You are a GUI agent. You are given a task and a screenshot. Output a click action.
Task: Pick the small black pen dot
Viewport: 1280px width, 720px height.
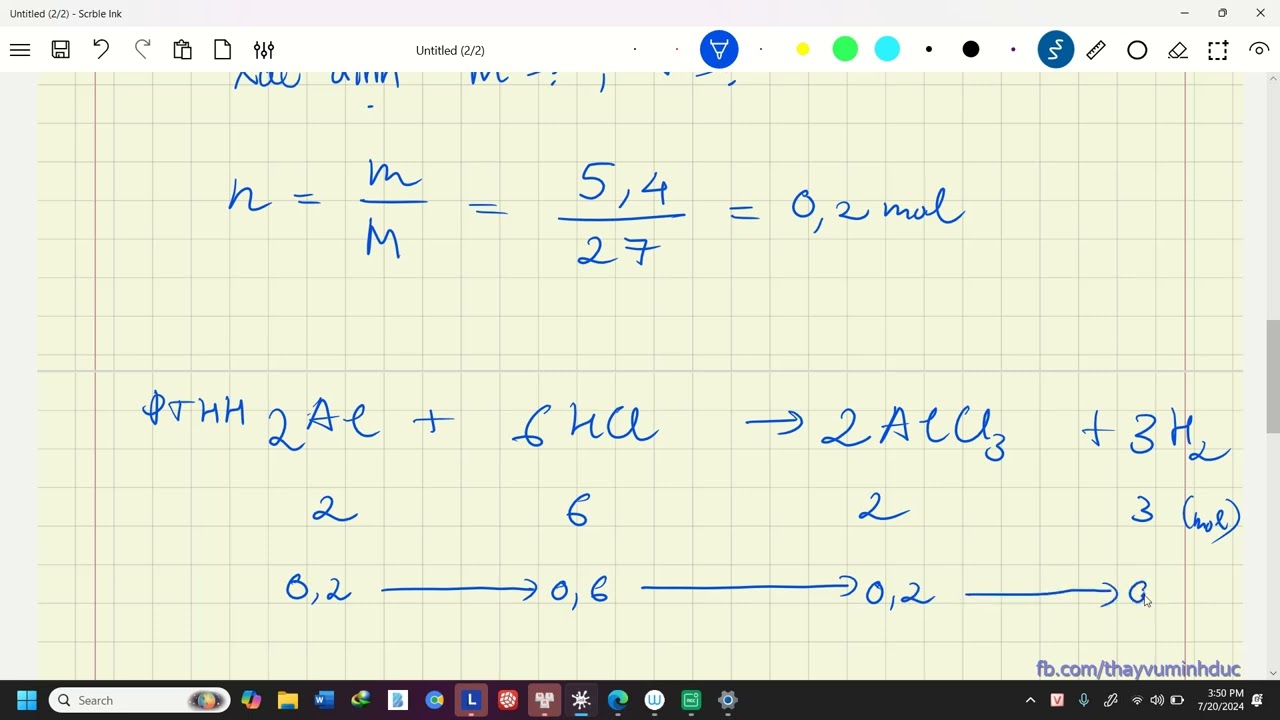click(x=929, y=49)
